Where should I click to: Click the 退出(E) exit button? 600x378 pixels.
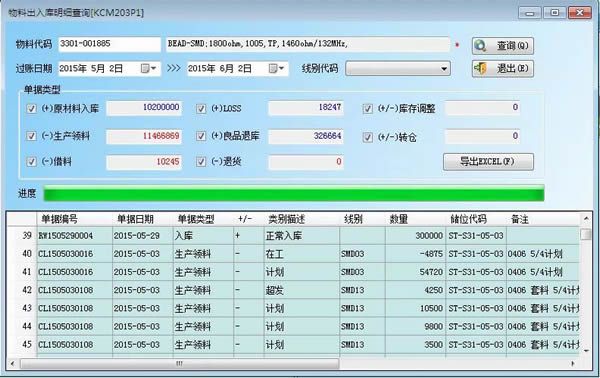click(x=502, y=69)
